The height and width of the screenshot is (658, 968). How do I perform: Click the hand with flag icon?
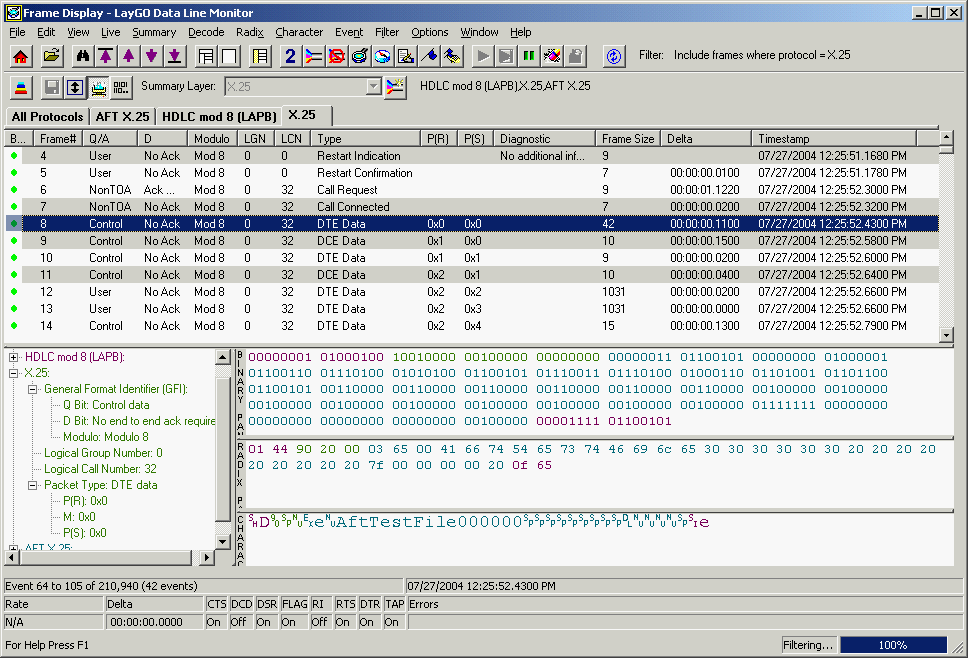[x=452, y=56]
